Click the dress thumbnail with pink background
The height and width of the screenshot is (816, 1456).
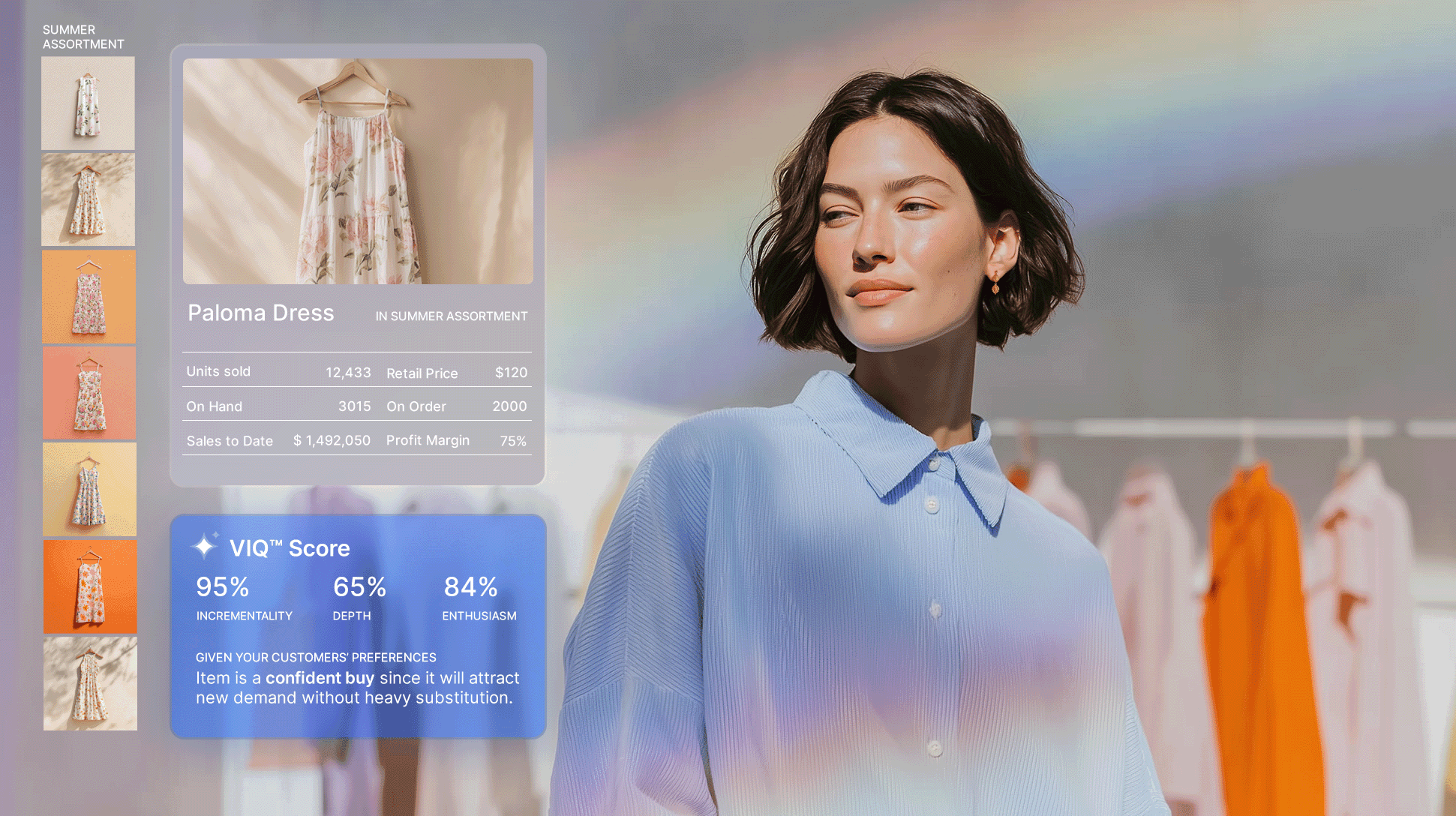89,392
